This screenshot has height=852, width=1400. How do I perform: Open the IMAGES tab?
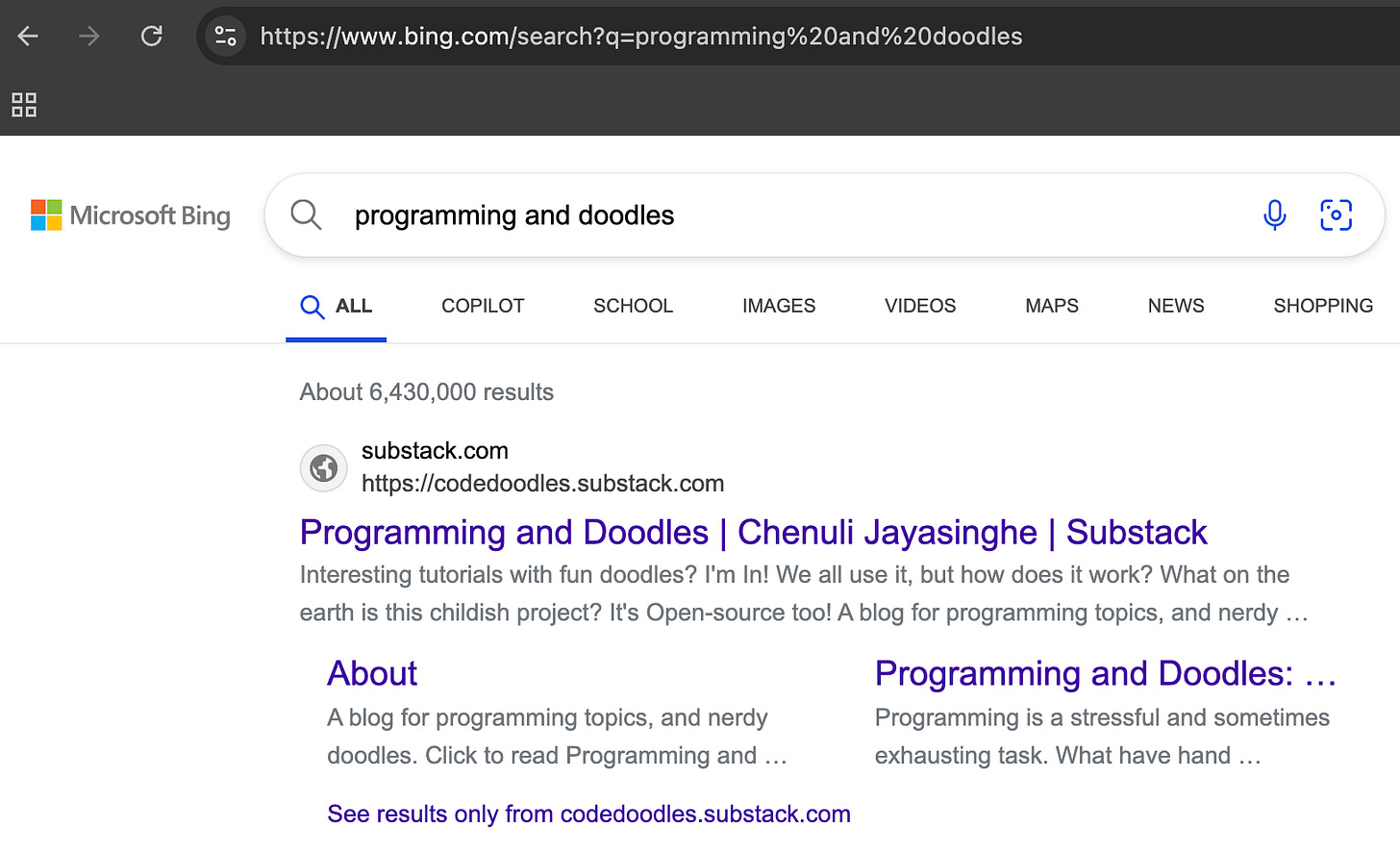point(779,306)
